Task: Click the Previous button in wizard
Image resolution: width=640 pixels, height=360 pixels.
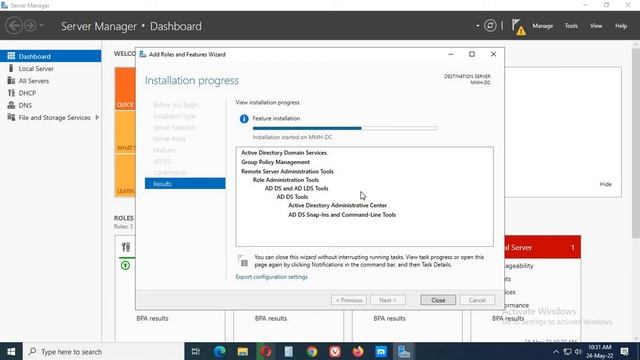Action: (349, 300)
